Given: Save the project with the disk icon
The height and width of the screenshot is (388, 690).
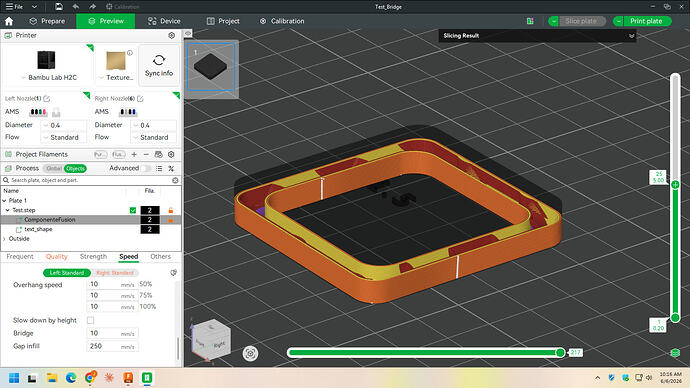Looking at the screenshot, I should click(59, 7).
